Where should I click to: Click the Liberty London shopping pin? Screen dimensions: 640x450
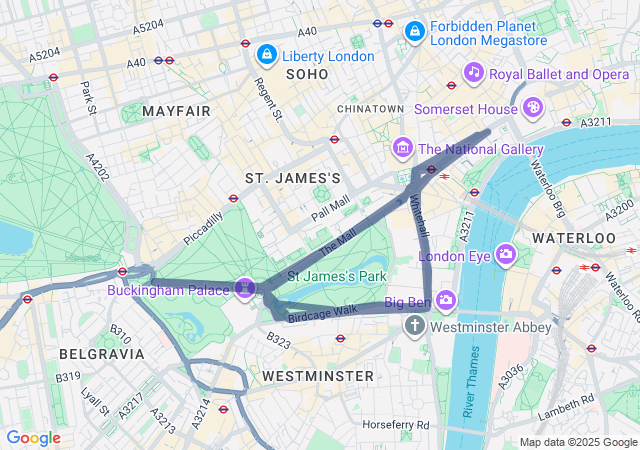click(x=267, y=55)
